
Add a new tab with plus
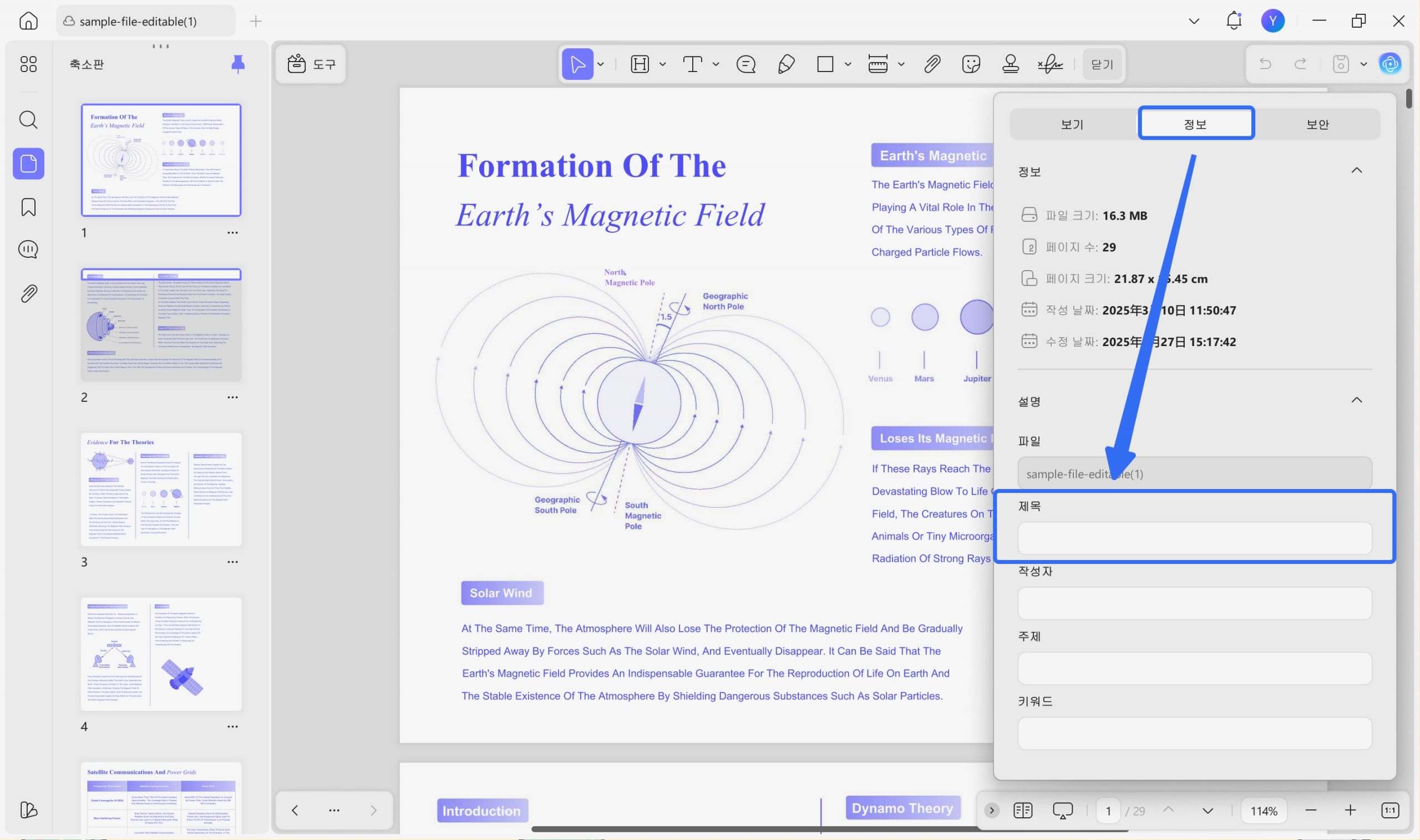[256, 21]
